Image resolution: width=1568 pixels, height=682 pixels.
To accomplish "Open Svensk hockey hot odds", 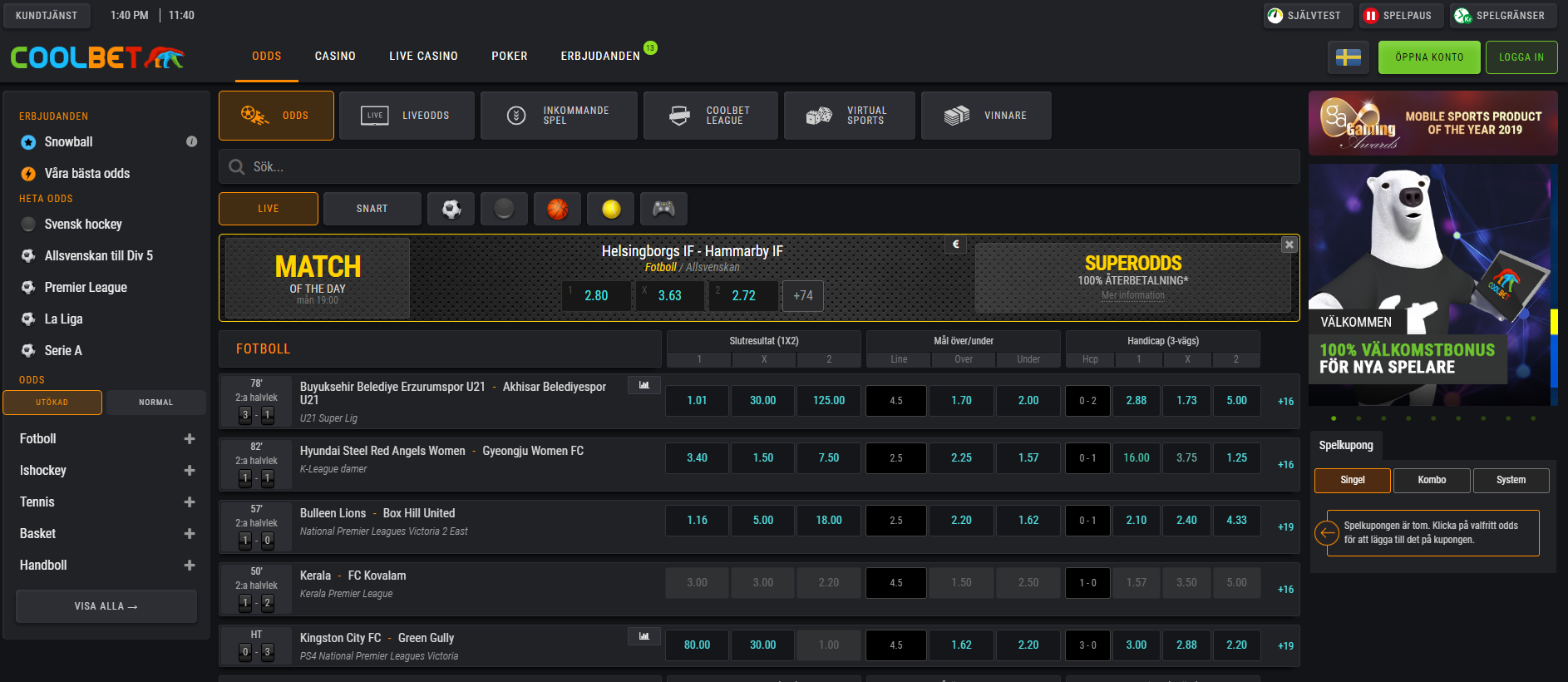I will (x=83, y=224).
